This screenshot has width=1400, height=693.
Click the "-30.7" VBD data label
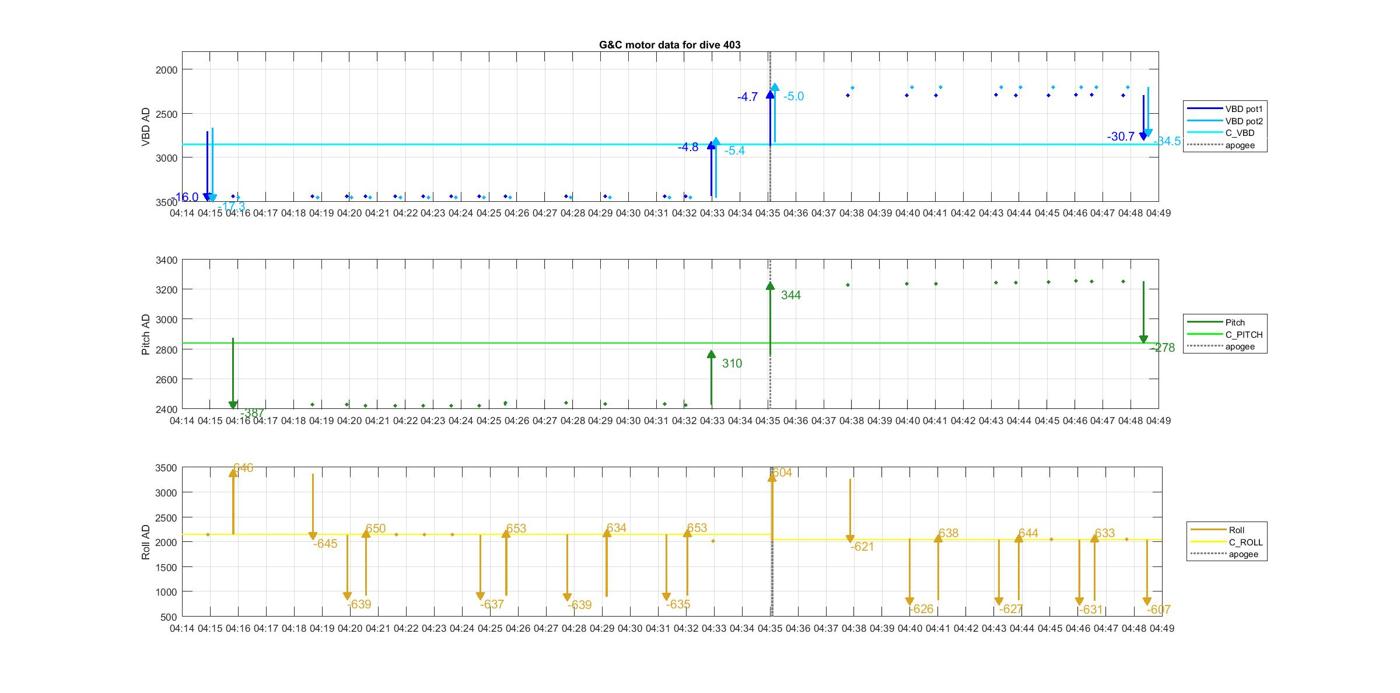(1121, 137)
